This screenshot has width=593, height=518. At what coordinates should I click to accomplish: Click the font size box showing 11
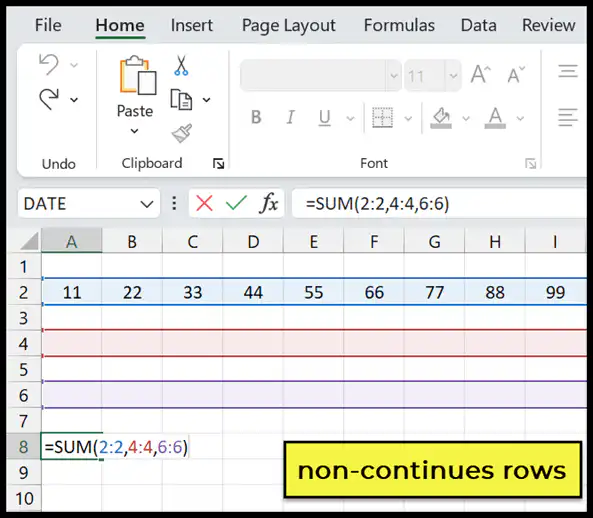pos(424,76)
